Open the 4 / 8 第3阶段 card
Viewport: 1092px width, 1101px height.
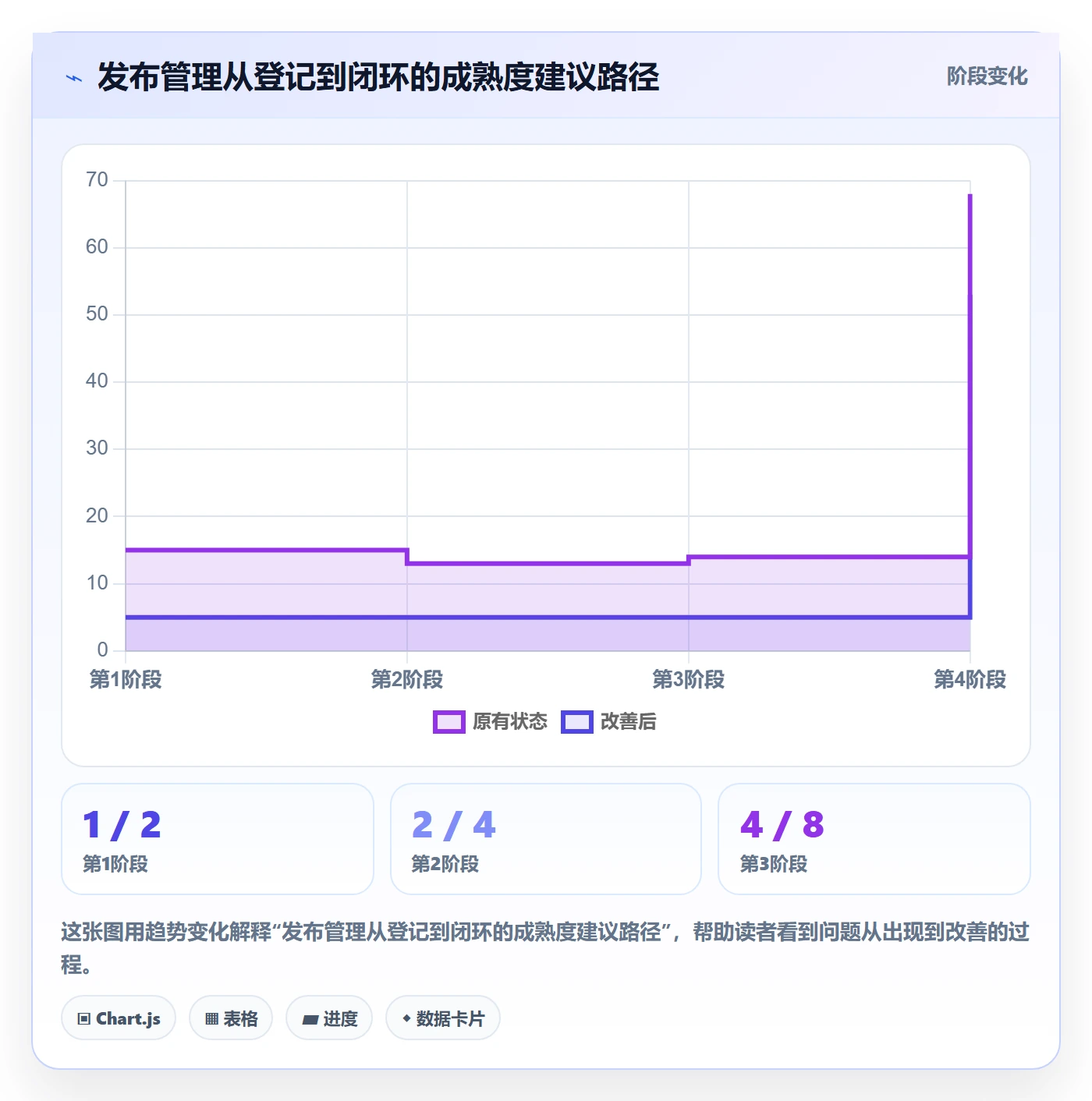[874, 839]
